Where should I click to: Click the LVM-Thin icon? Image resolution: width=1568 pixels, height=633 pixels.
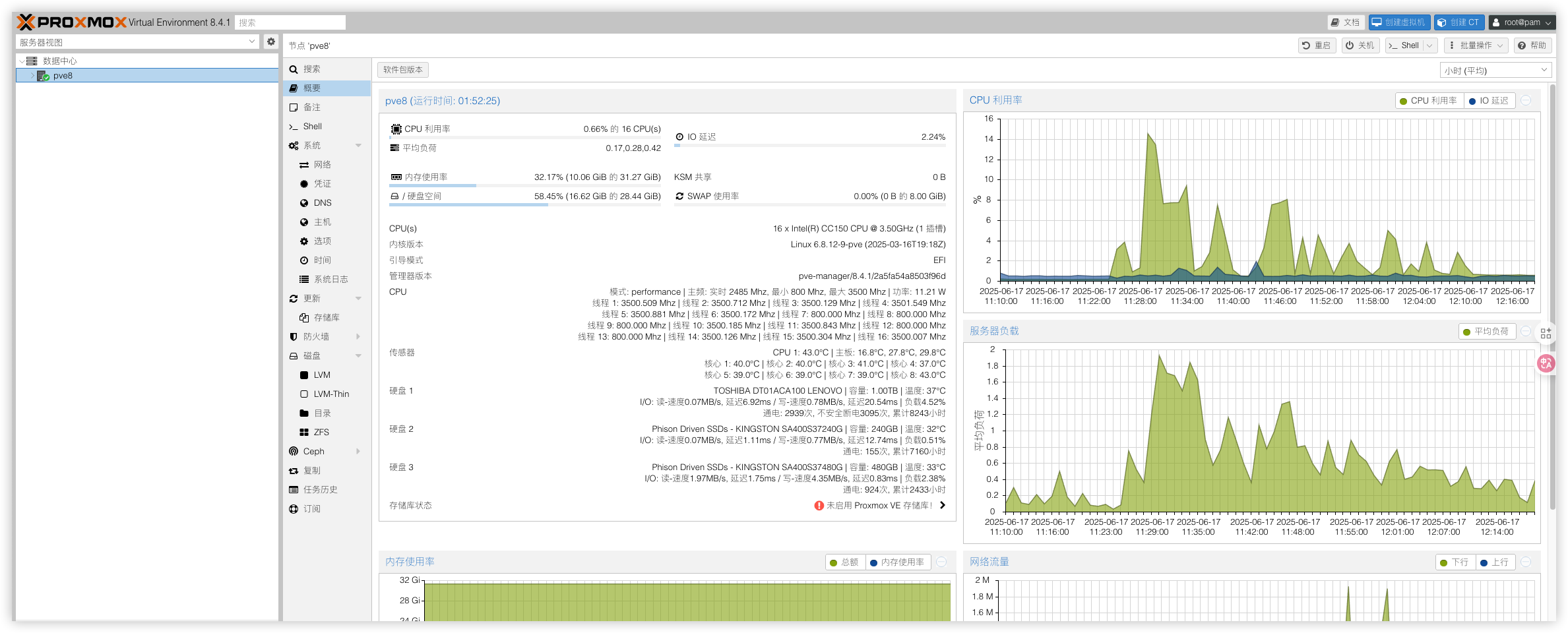pos(304,394)
